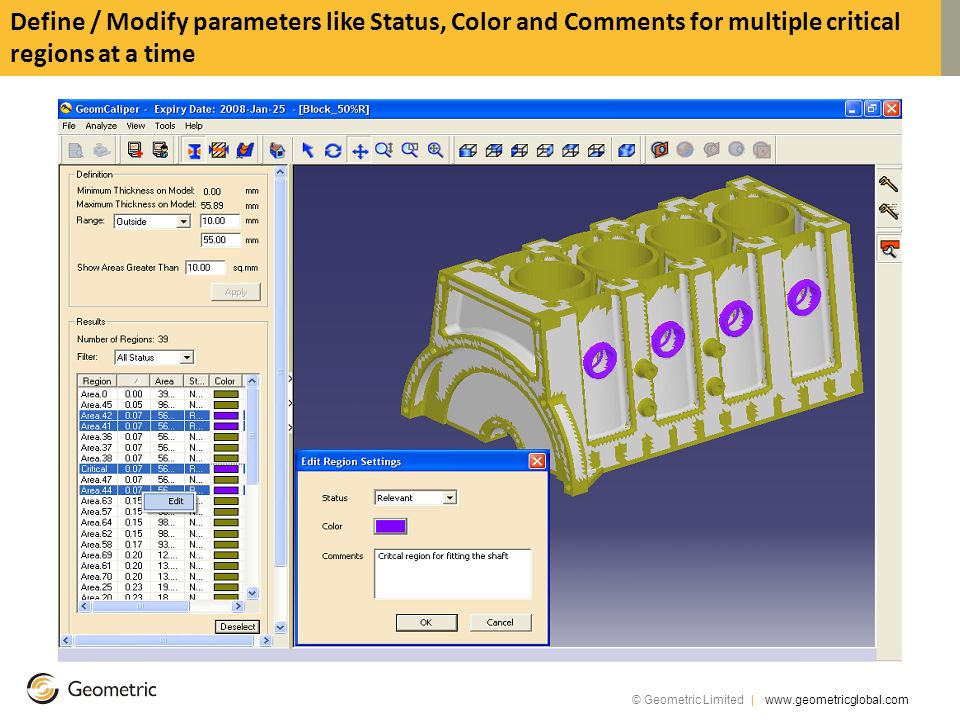The image size is (960, 720).
Task: Click the view cube icon beside the solid blue cube
Action: [596, 150]
